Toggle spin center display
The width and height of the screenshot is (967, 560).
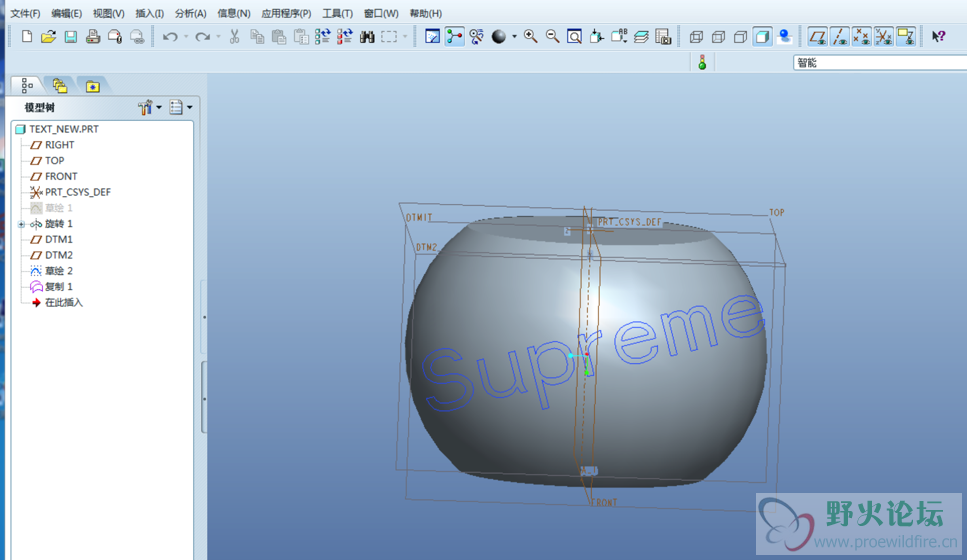(x=455, y=37)
